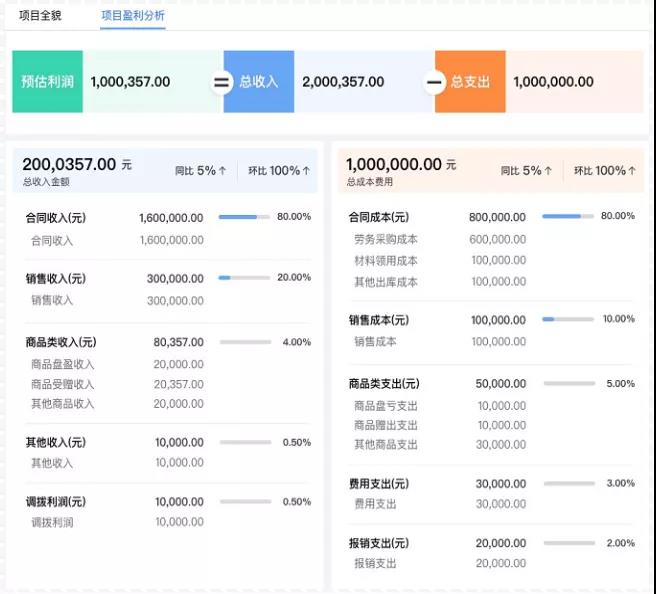The width and height of the screenshot is (656, 594).
Task: Open the 报销支出(元) category heading
Action: [379, 543]
